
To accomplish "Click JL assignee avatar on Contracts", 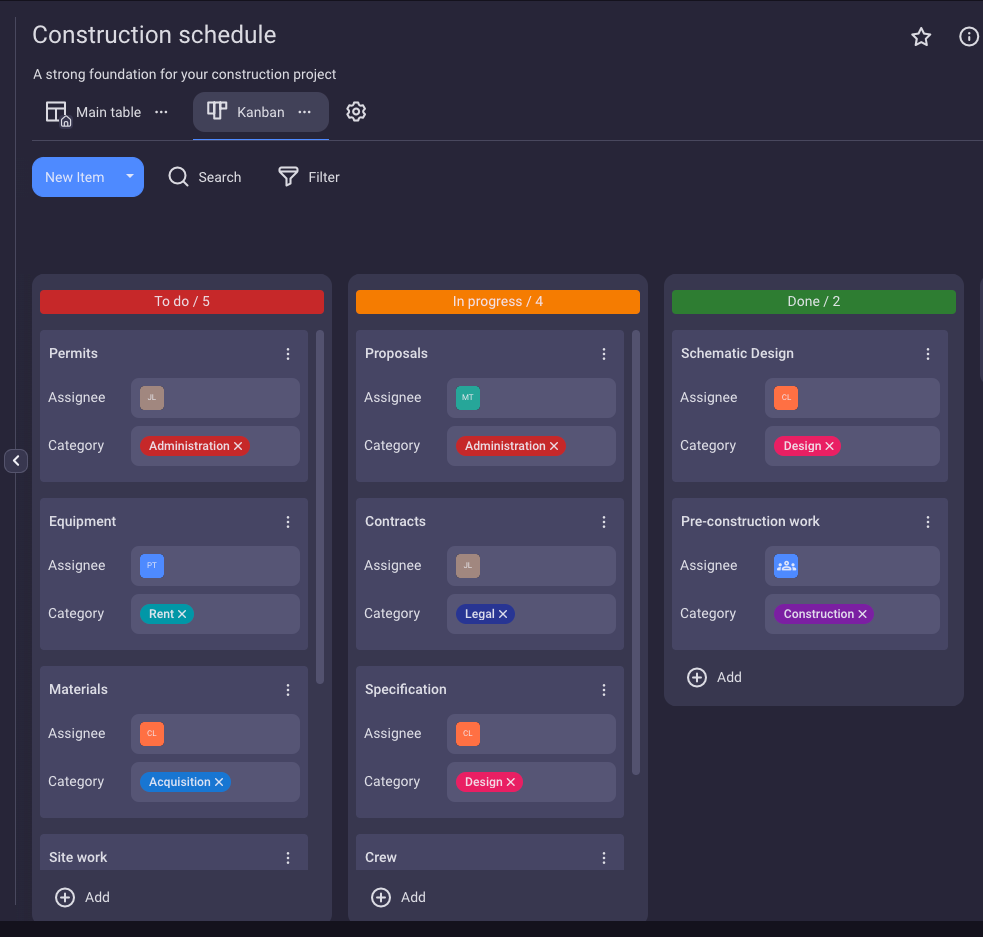I will coord(468,566).
